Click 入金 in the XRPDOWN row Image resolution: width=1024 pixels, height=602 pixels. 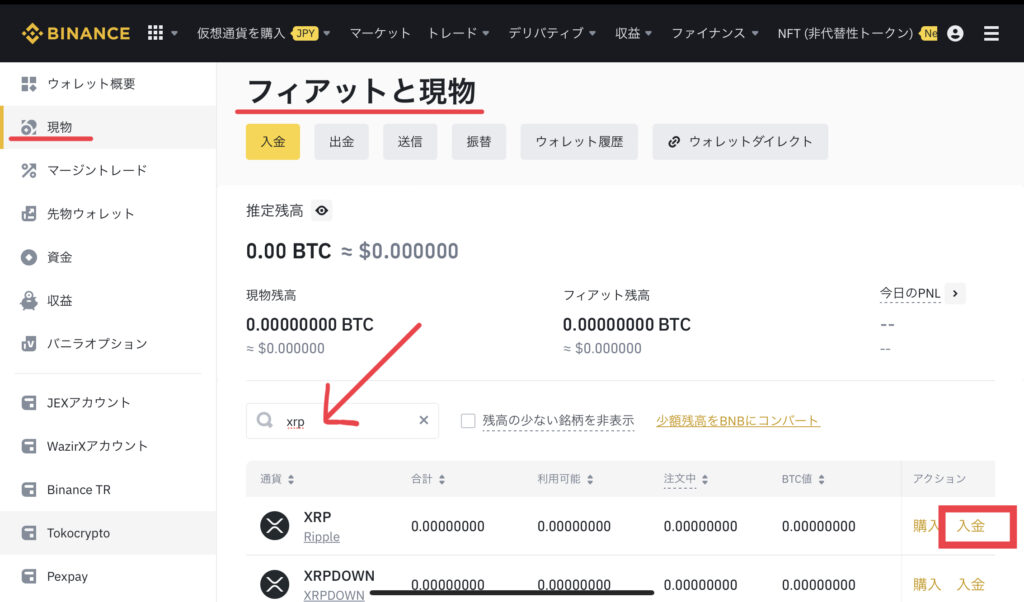point(970,584)
